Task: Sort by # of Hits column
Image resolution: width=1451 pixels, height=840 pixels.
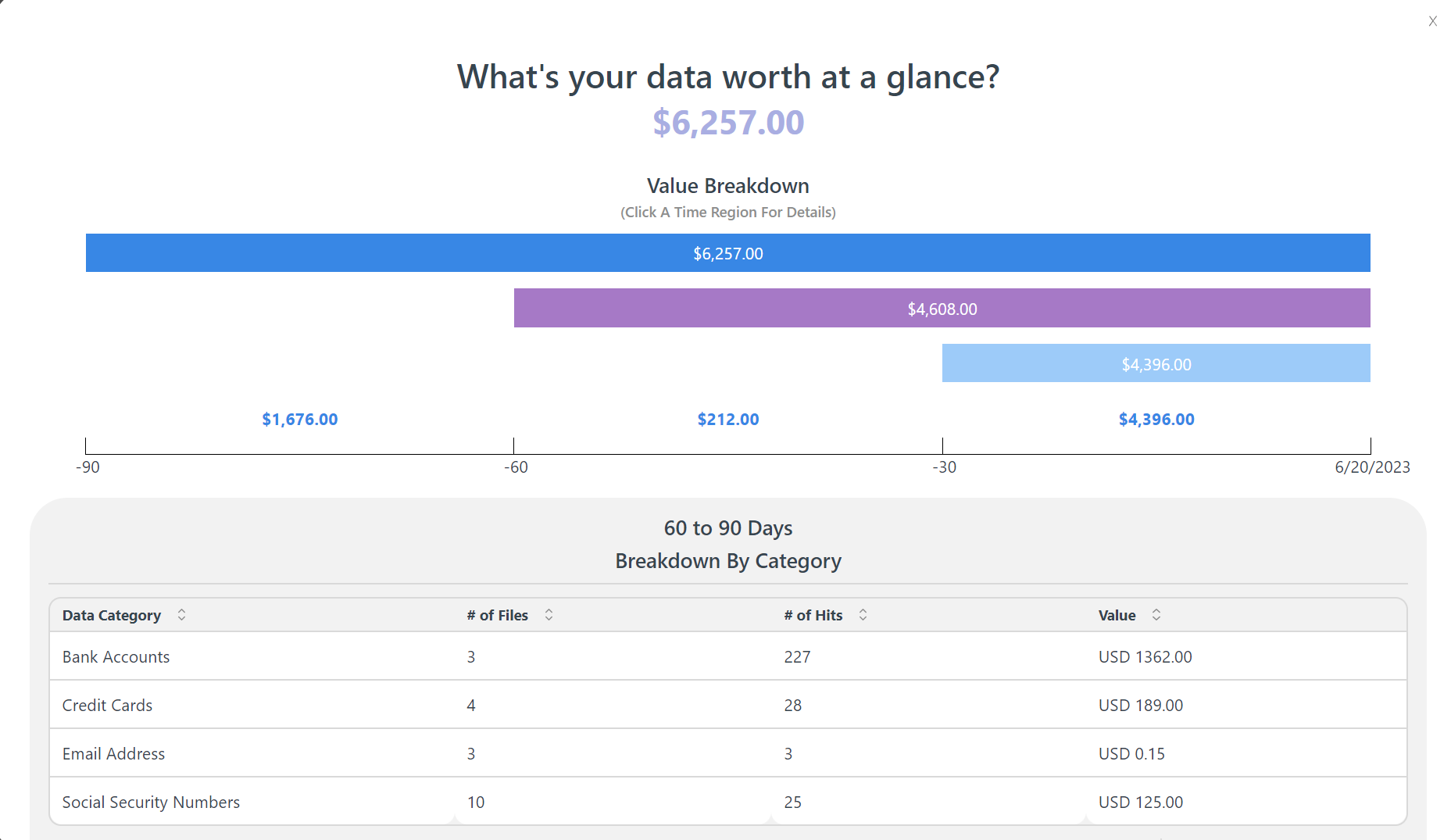Action: coord(863,615)
